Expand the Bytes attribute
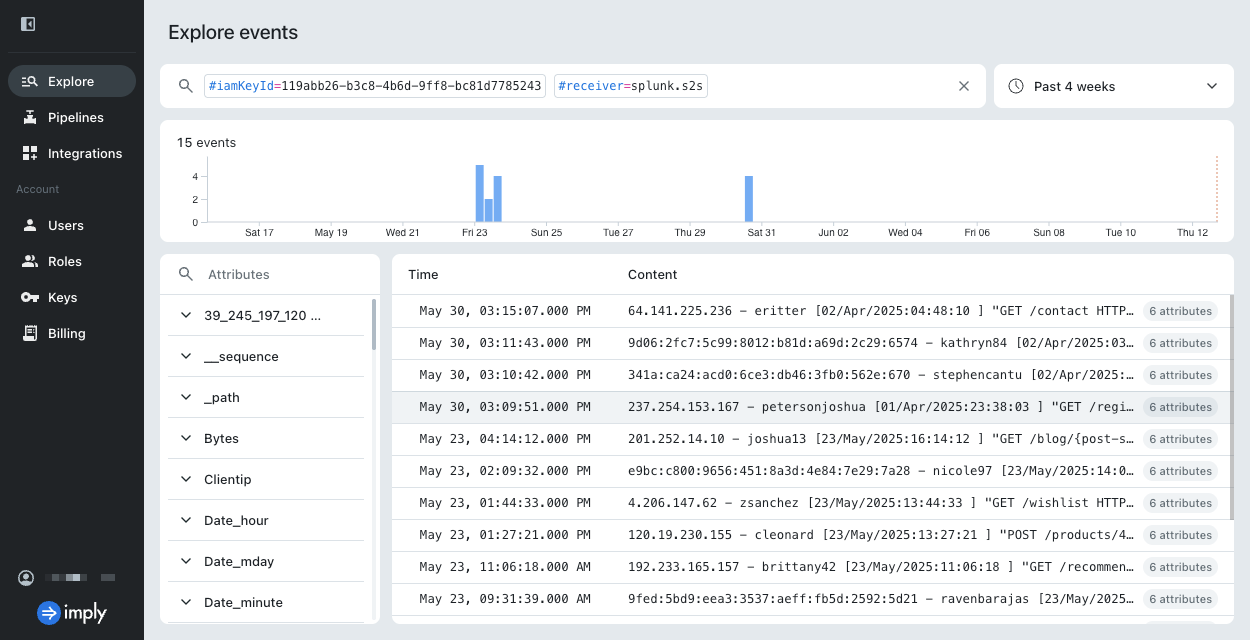 pyautogui.click(x=266, y=438)
